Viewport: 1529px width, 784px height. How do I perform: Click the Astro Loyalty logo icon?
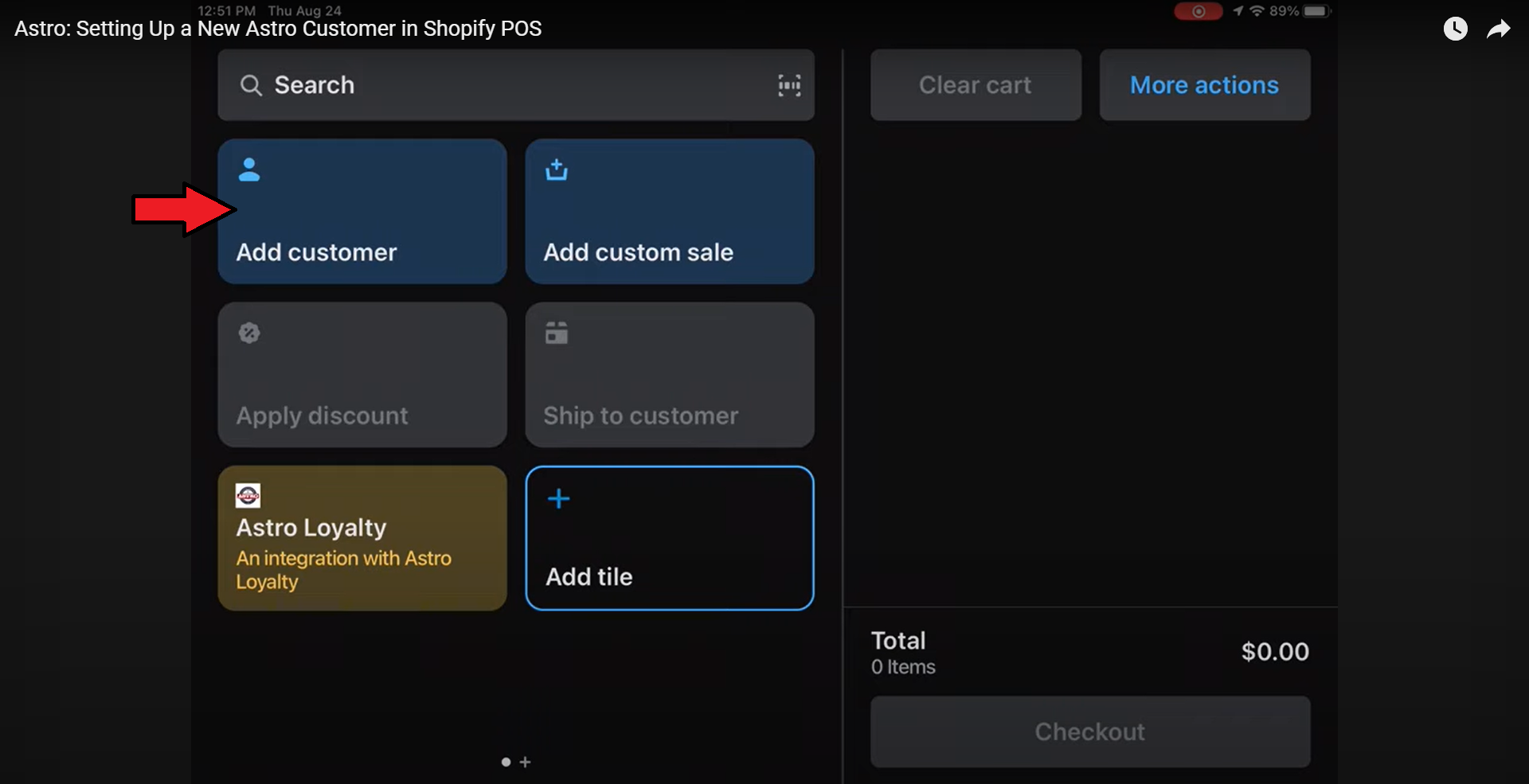point(248,496)
